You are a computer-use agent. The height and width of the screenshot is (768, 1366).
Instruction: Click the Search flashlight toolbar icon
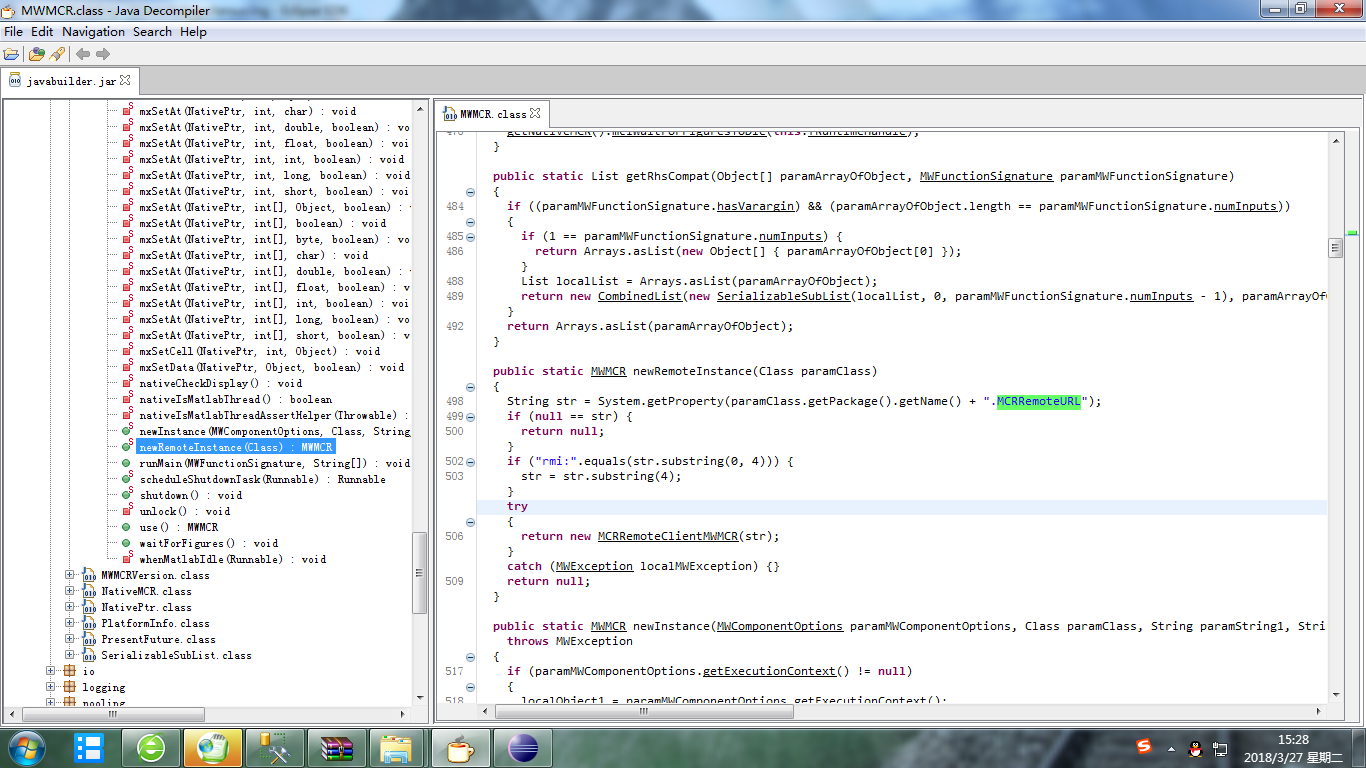click(57, 54)
